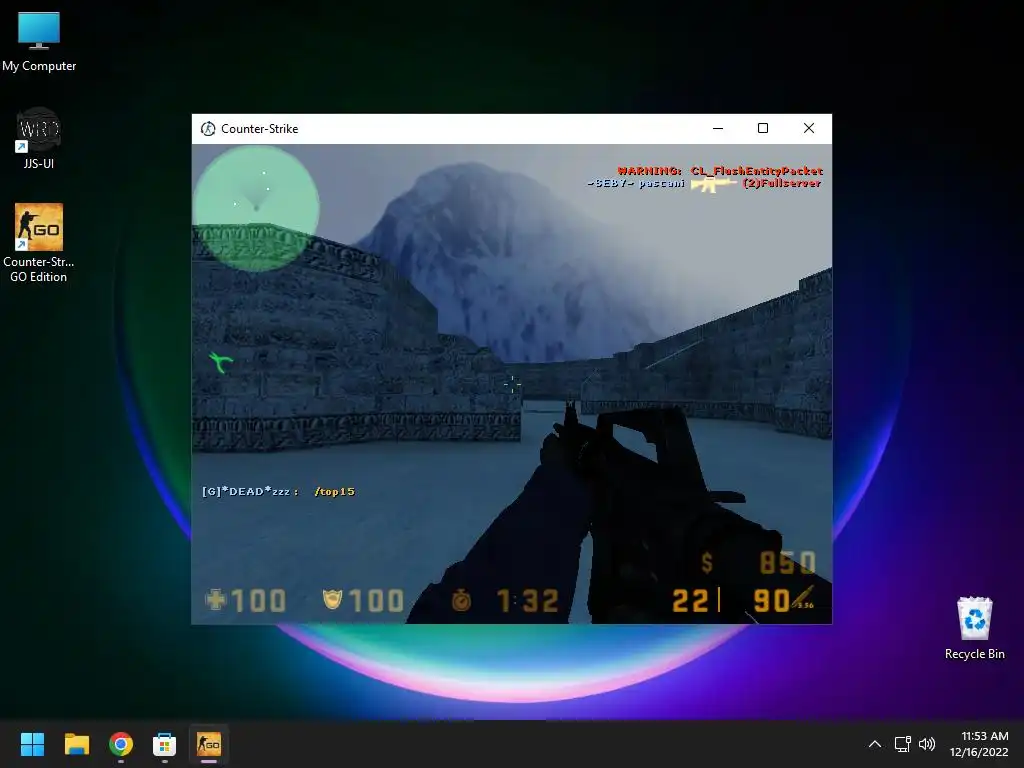Click the money value '850'
1024x768 pixels.
(788, 562)
